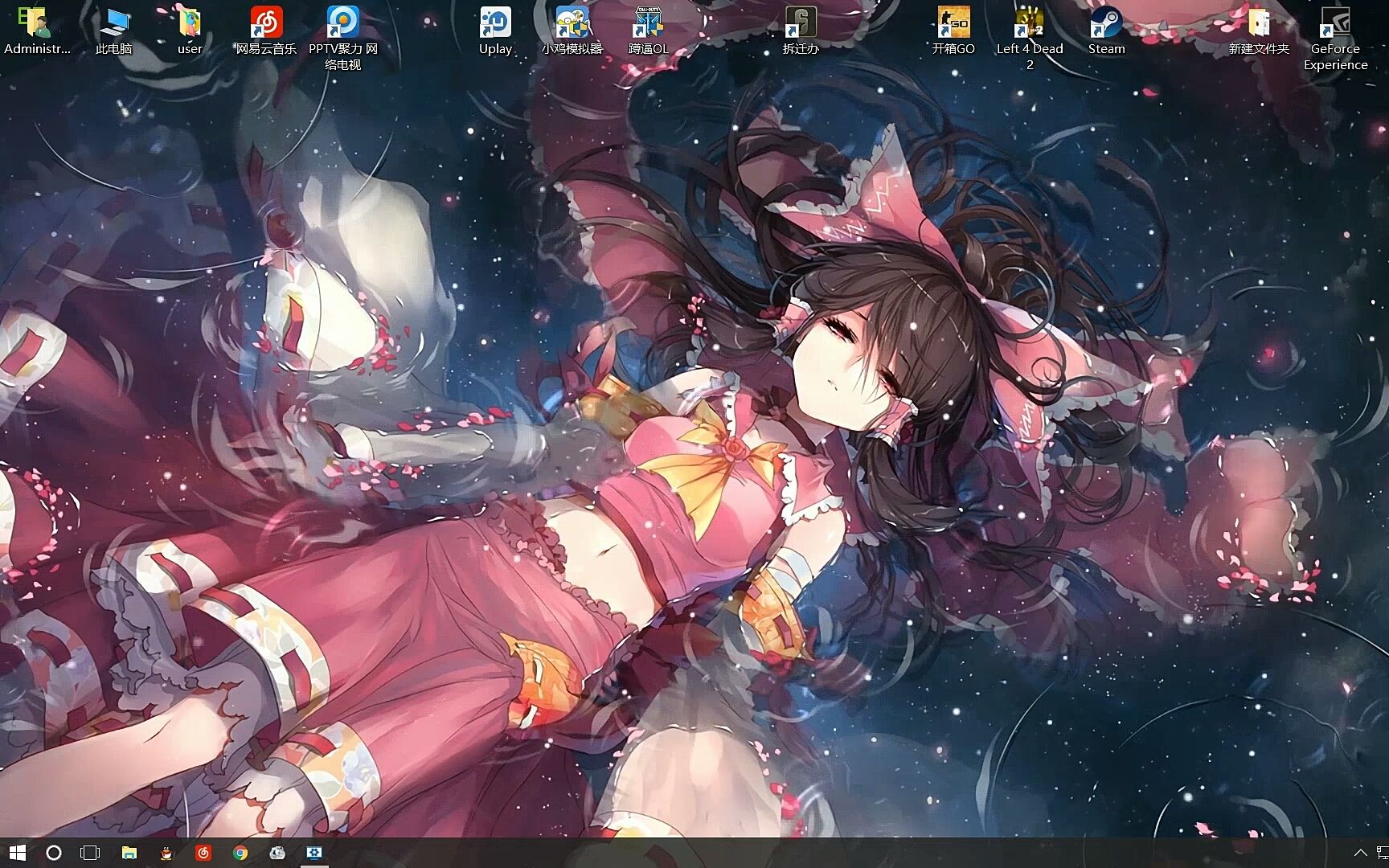Launch the PPTV聚力 网络电视 desktop shortcut
Viewport: 1389px width, 868px height.
pos(343,39)
